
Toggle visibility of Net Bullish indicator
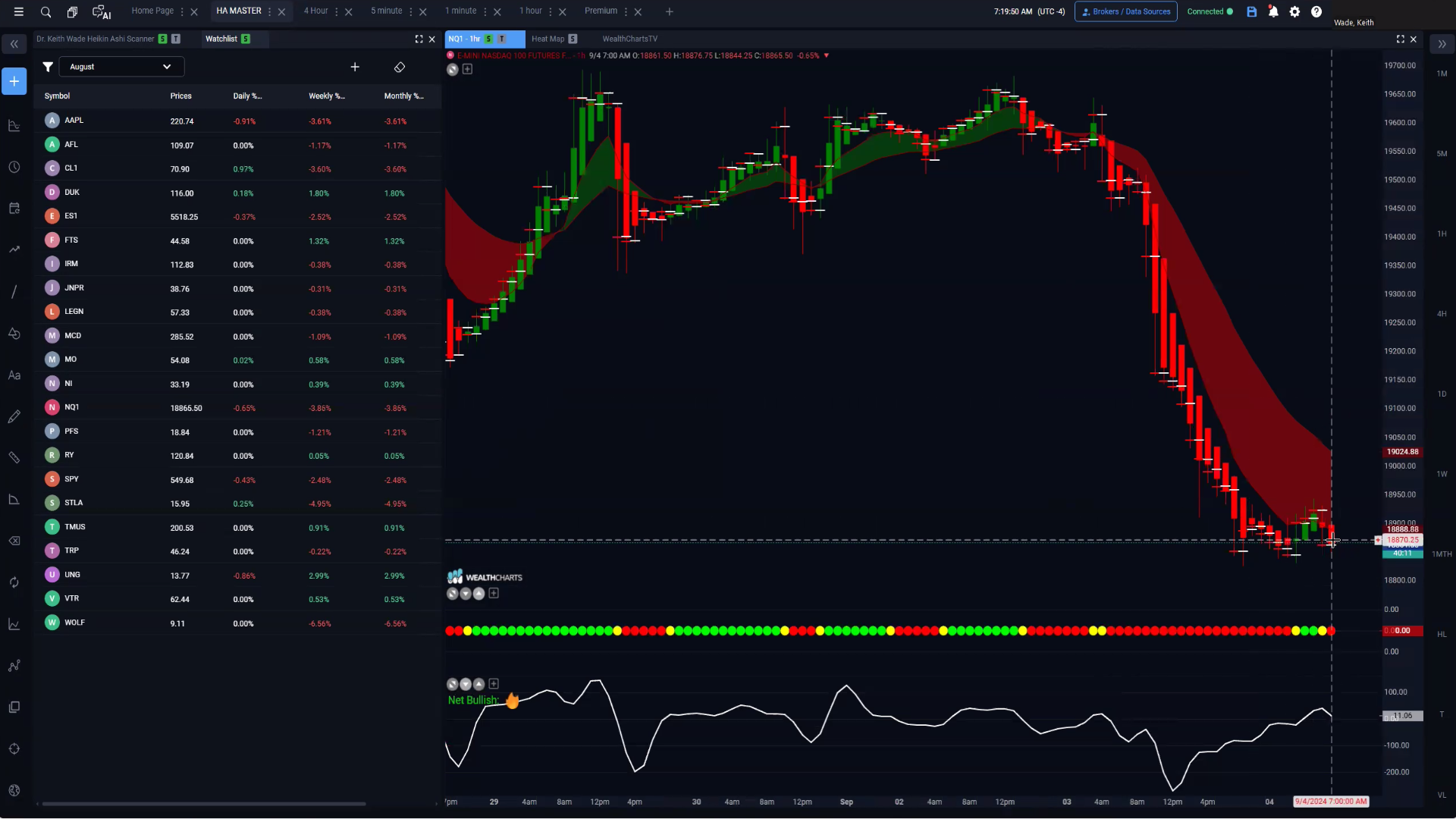pyautogui.click(x=453, y=684)
